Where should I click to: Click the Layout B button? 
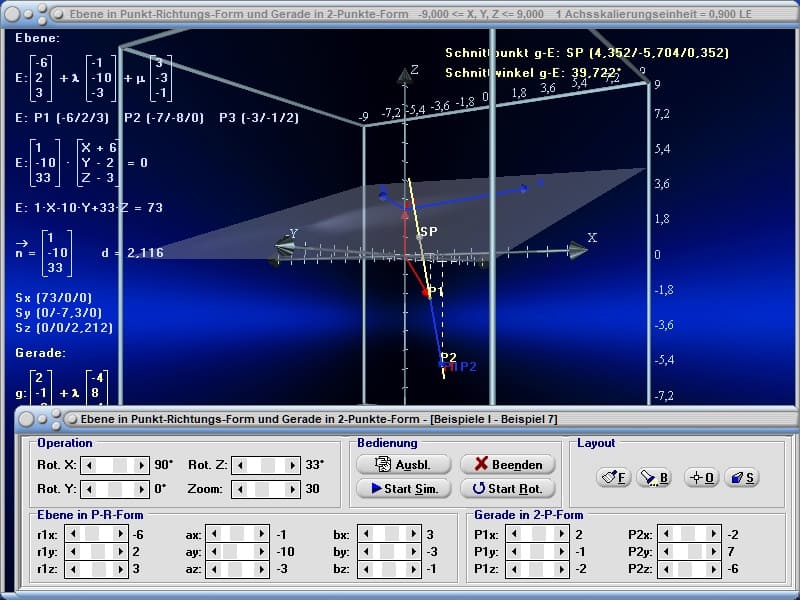[654, 478]
